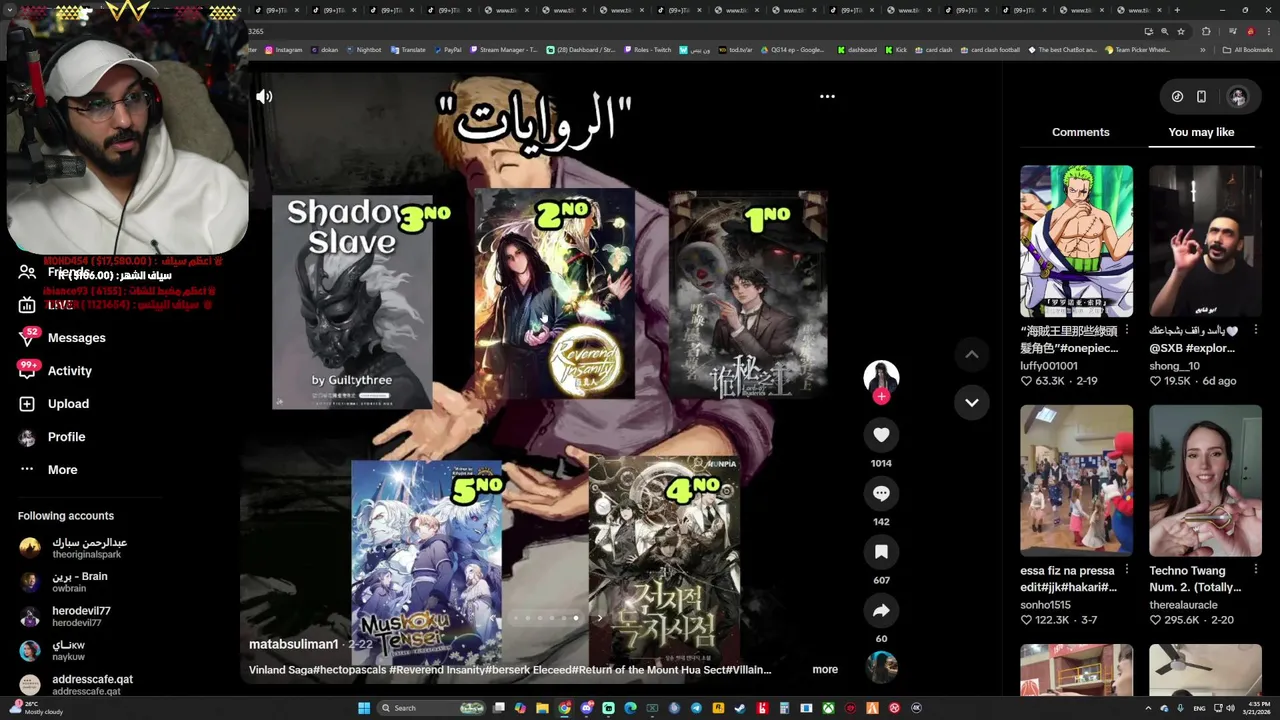1280x720 pixels.
Task: Open the Messages sidebar item
Action: (x=62, y=338)
